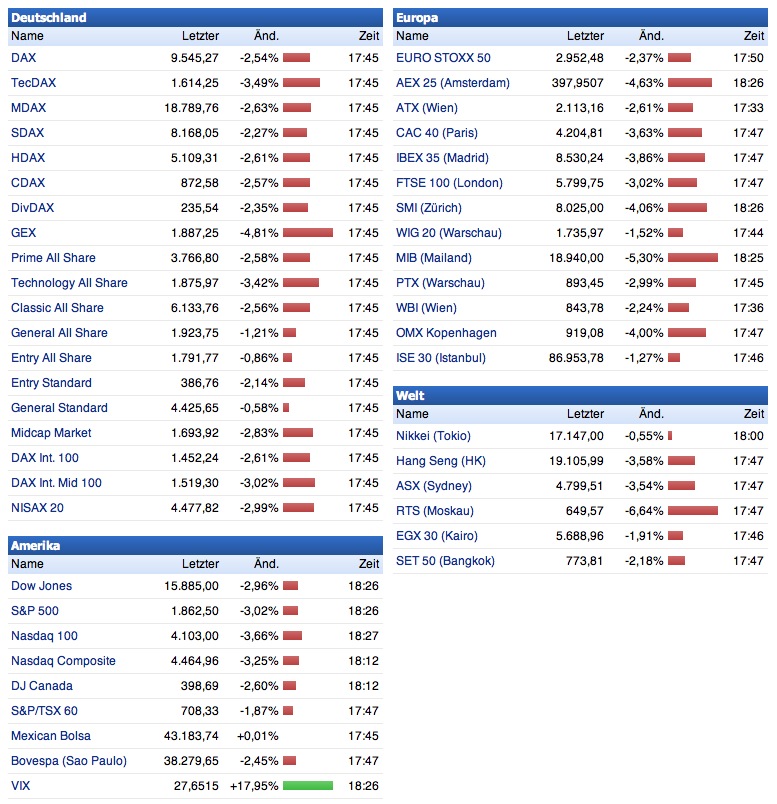
Task: Click VIX change value +17,95%
Action: click(x=254, y=786)
